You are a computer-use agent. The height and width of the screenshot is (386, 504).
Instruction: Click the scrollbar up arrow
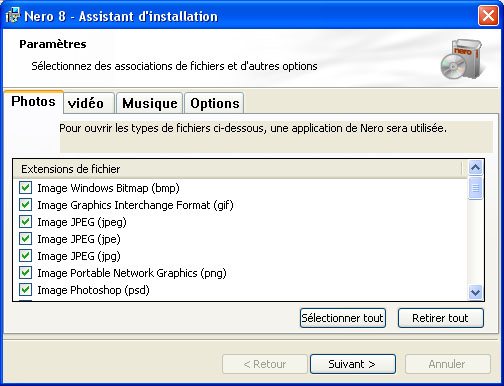[475, 168]
